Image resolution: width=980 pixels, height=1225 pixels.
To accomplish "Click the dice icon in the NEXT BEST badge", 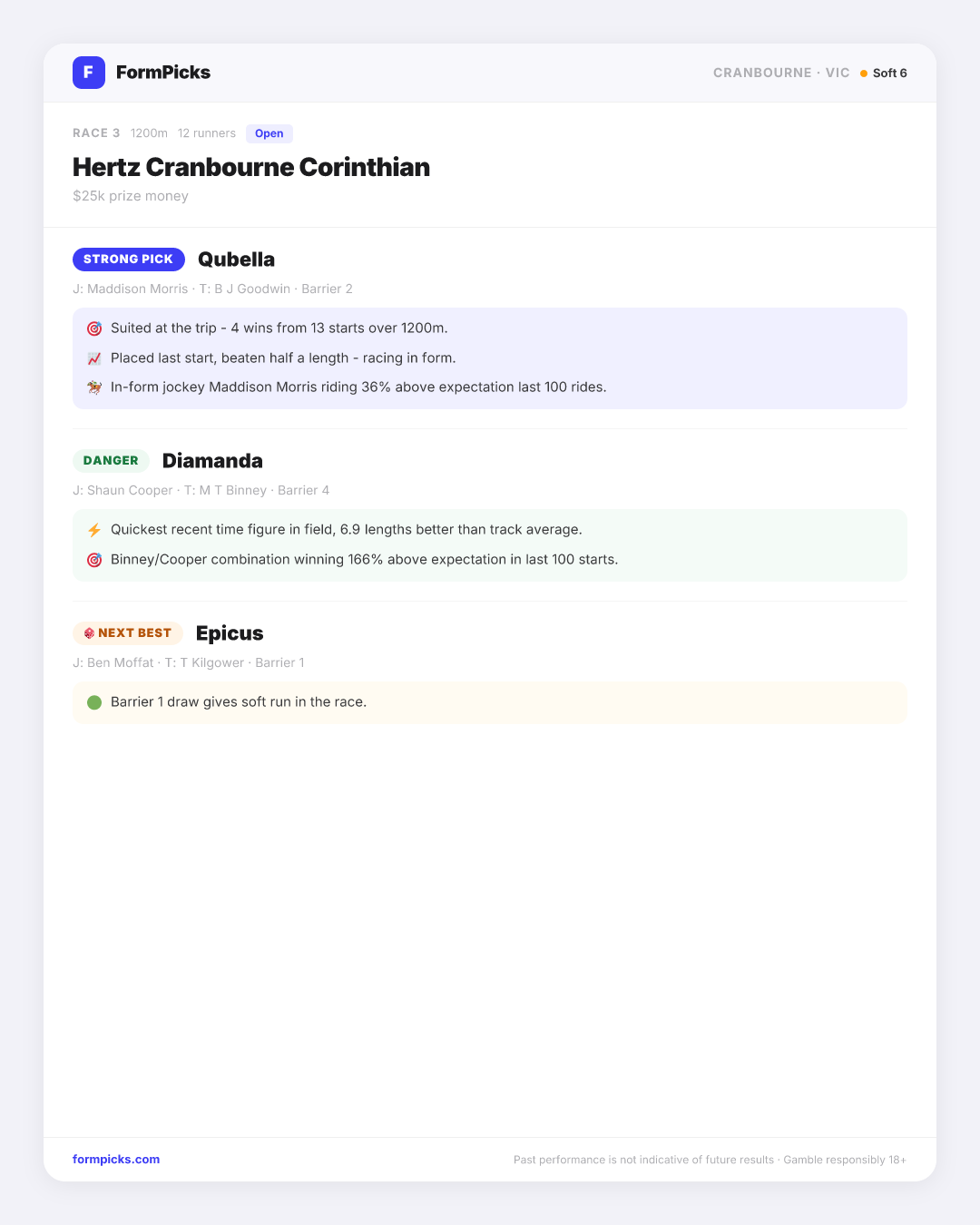I will click(x=89, y=633).
